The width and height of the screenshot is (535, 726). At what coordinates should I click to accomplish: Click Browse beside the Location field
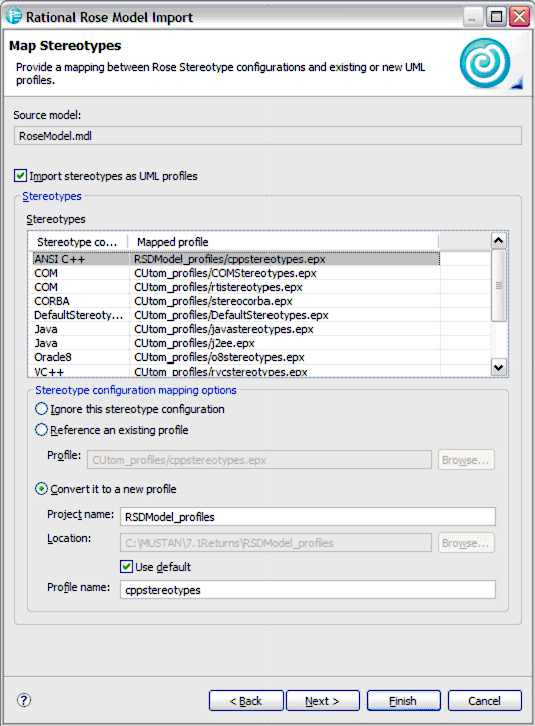coord(466,543)
